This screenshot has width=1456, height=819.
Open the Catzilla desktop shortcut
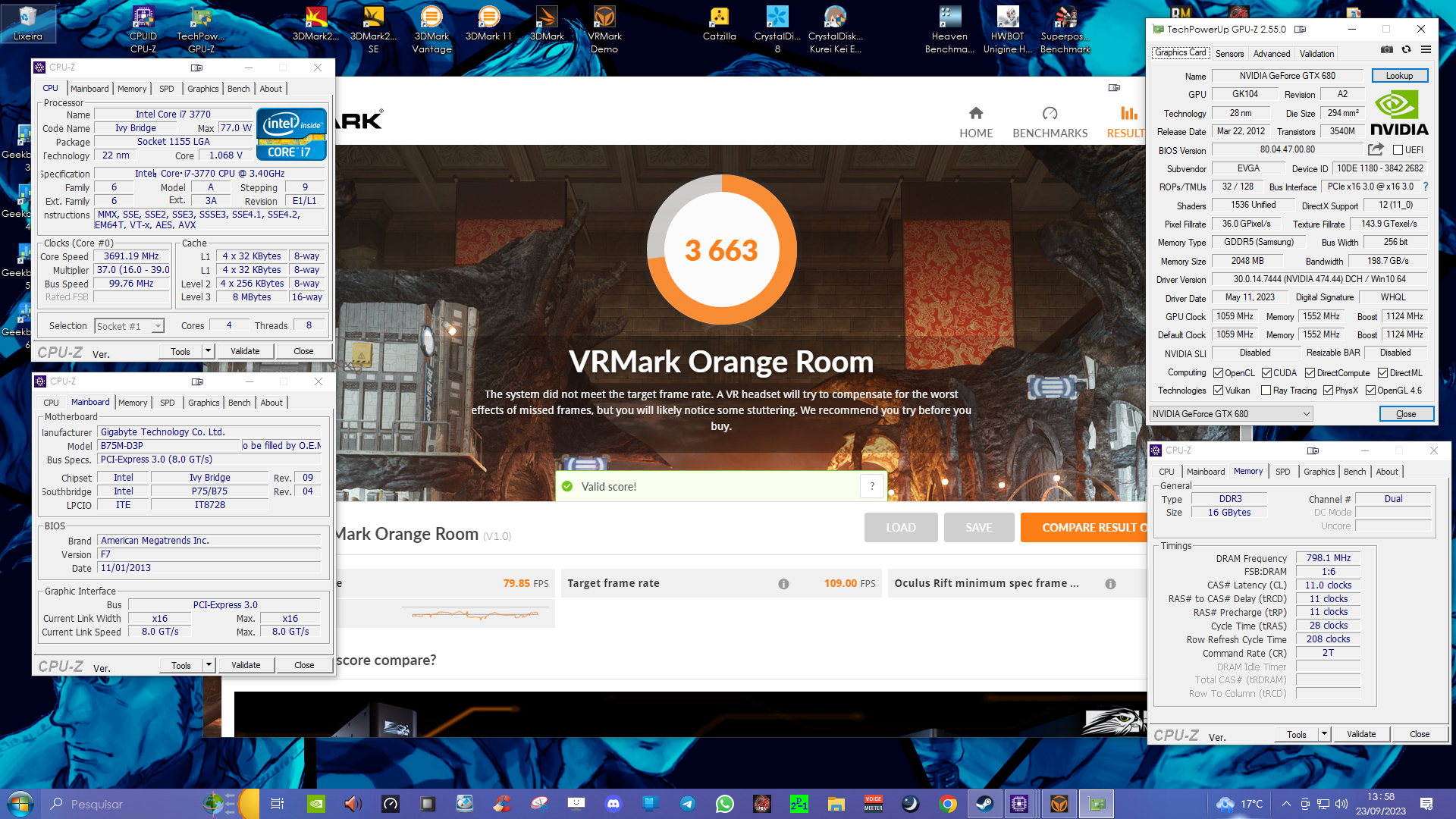pos(719,24)
